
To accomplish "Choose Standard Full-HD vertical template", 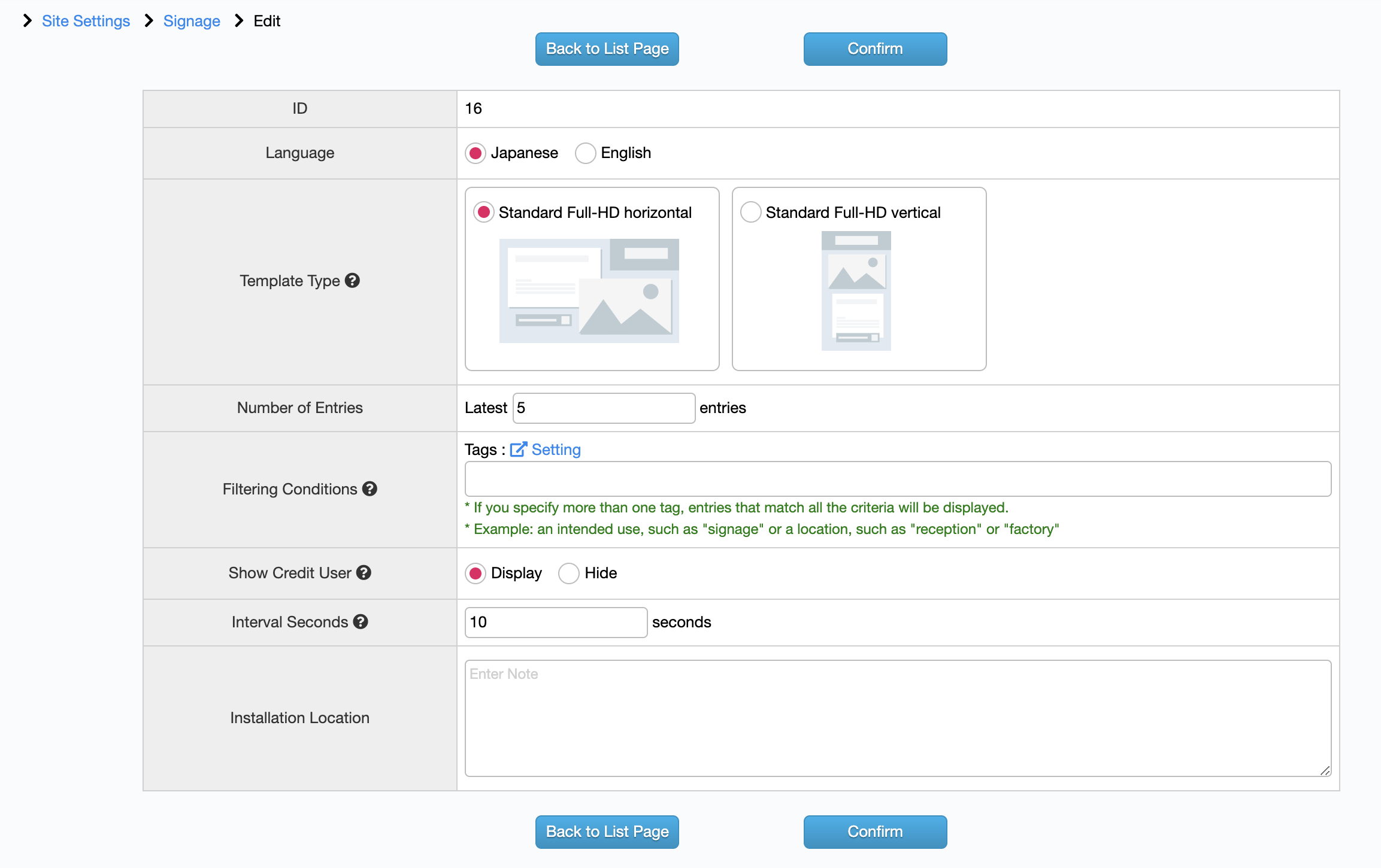I will pyautogui.click(x=751, y=213).
